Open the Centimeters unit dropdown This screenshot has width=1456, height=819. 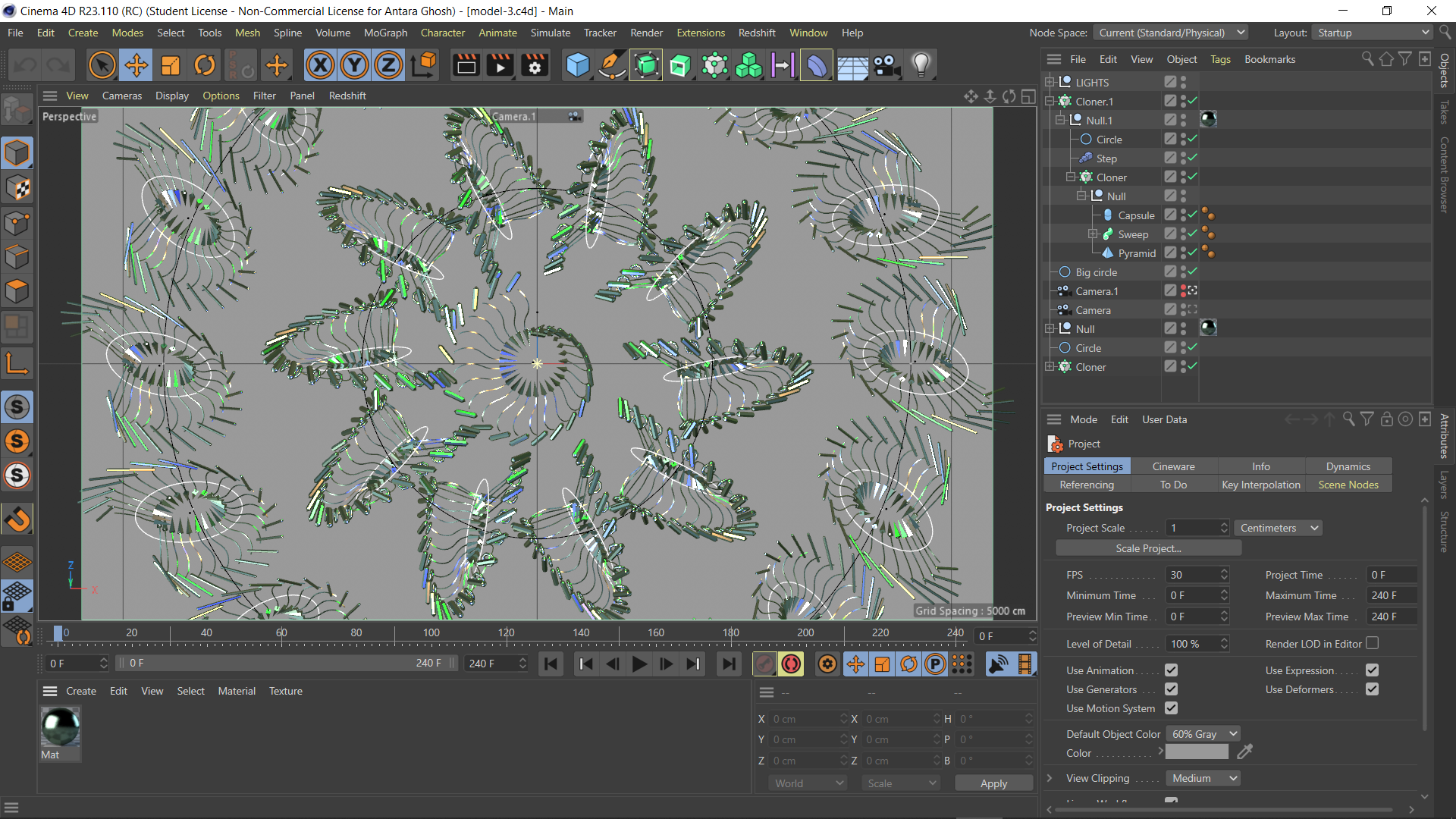pos(1278,529)
